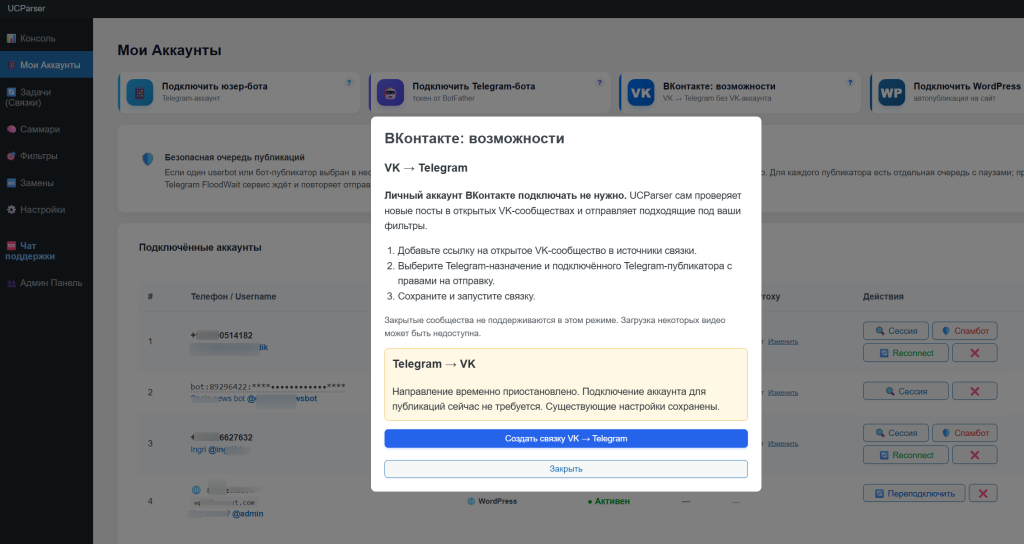Image resolution: width=1024 pixels, height=544 pixels.
Task: Delete account row 1 with red X
Action: tap(974, 353)
